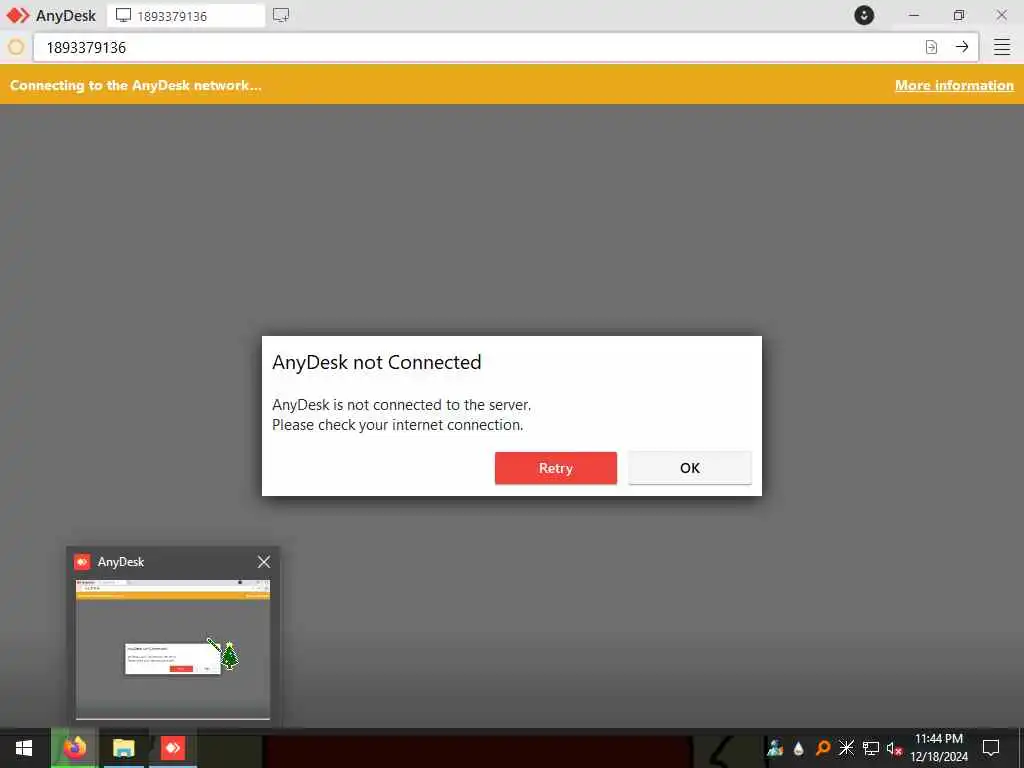Open the Windows Start menu

click(24, 748)
